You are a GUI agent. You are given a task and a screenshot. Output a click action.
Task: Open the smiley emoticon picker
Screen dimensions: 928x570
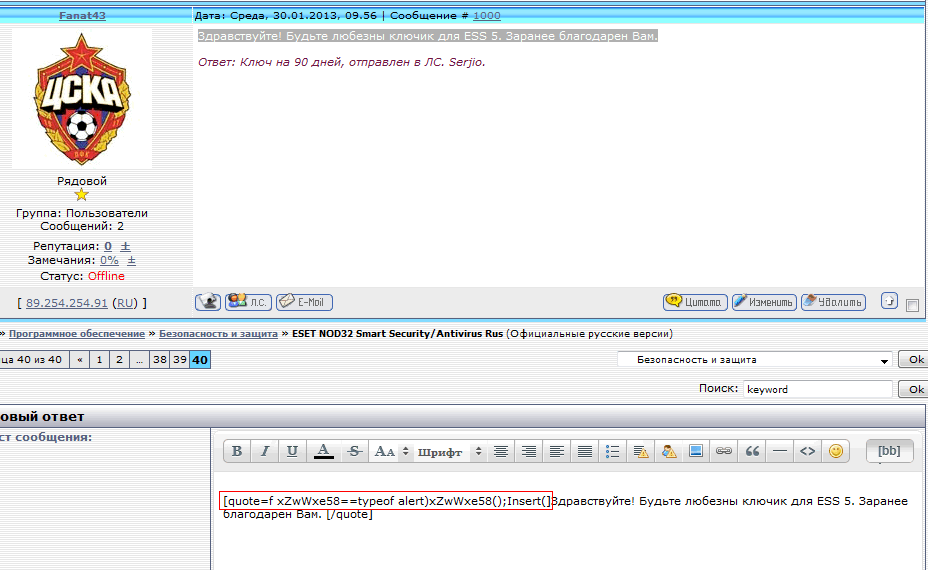[836, 451]
